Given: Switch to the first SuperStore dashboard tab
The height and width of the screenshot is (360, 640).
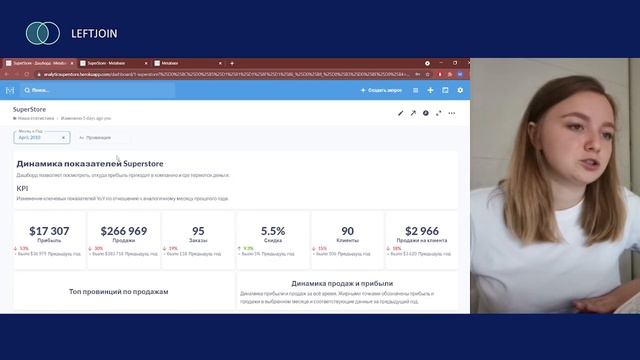Looking at the screenshot, I should tap(39, 63).
